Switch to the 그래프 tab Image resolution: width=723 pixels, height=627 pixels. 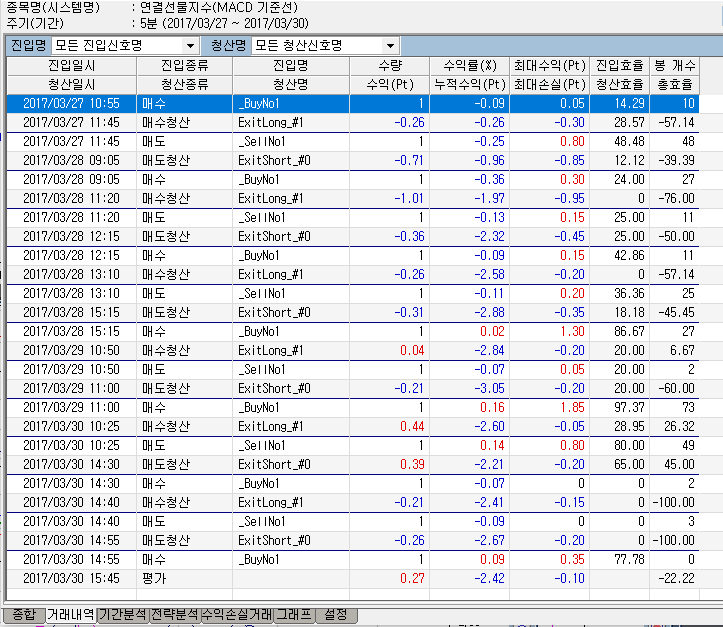(x=295, y=615)
